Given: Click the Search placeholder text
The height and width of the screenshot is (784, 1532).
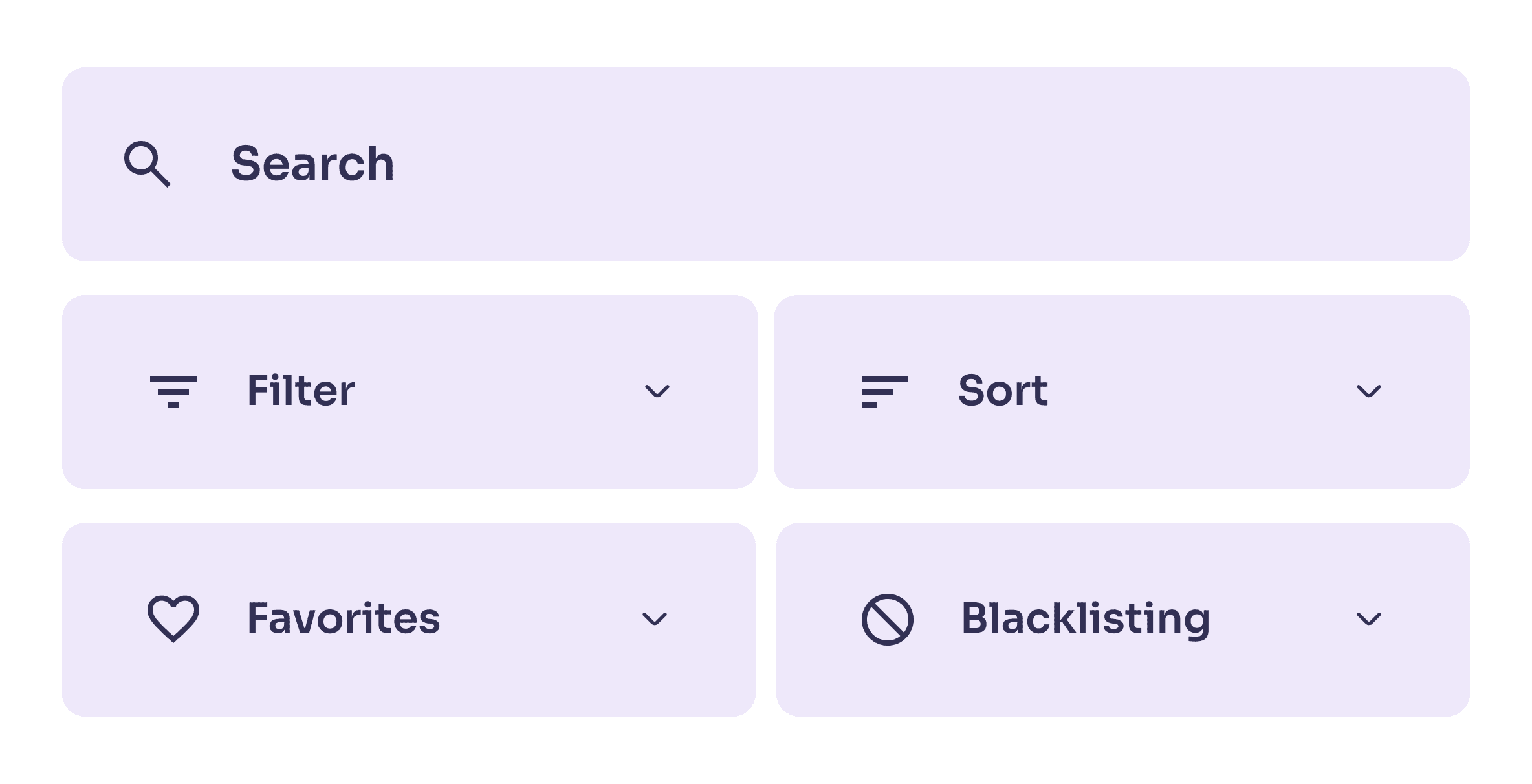Looking at the screenshot, I should 312,164.
